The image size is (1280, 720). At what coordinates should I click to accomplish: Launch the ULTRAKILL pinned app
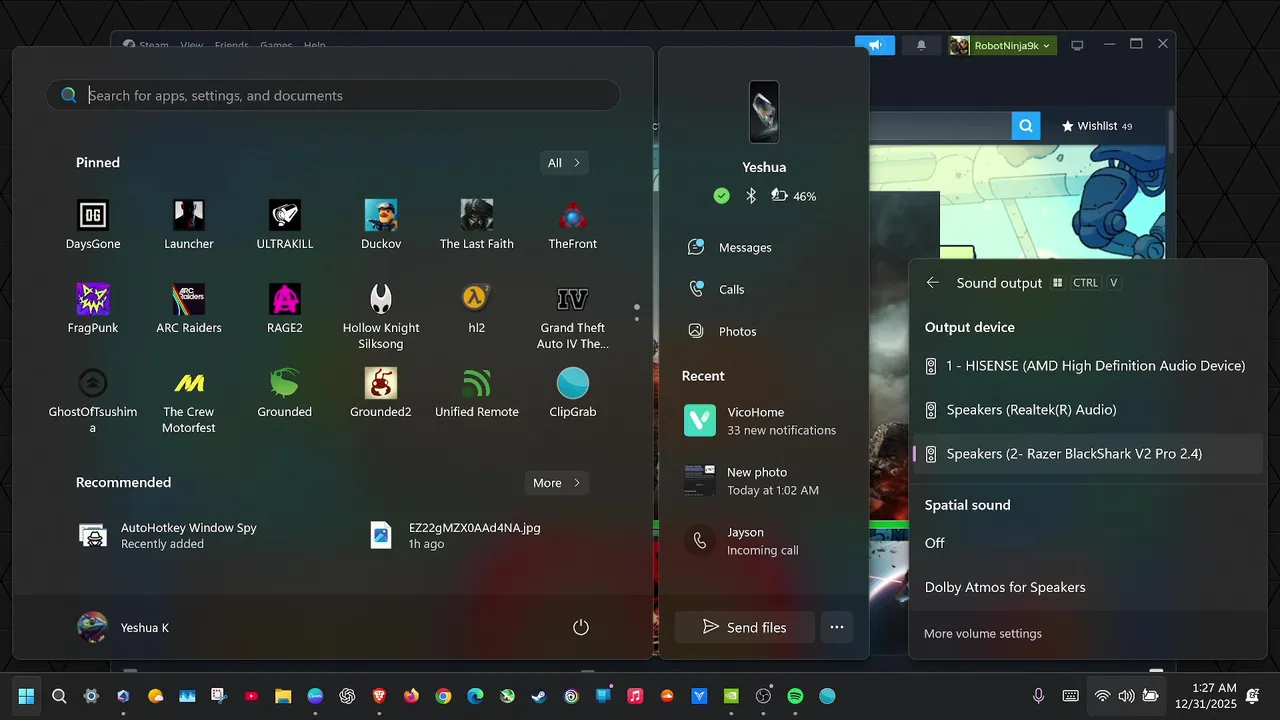pyautogui.click(x=285, y=224)
